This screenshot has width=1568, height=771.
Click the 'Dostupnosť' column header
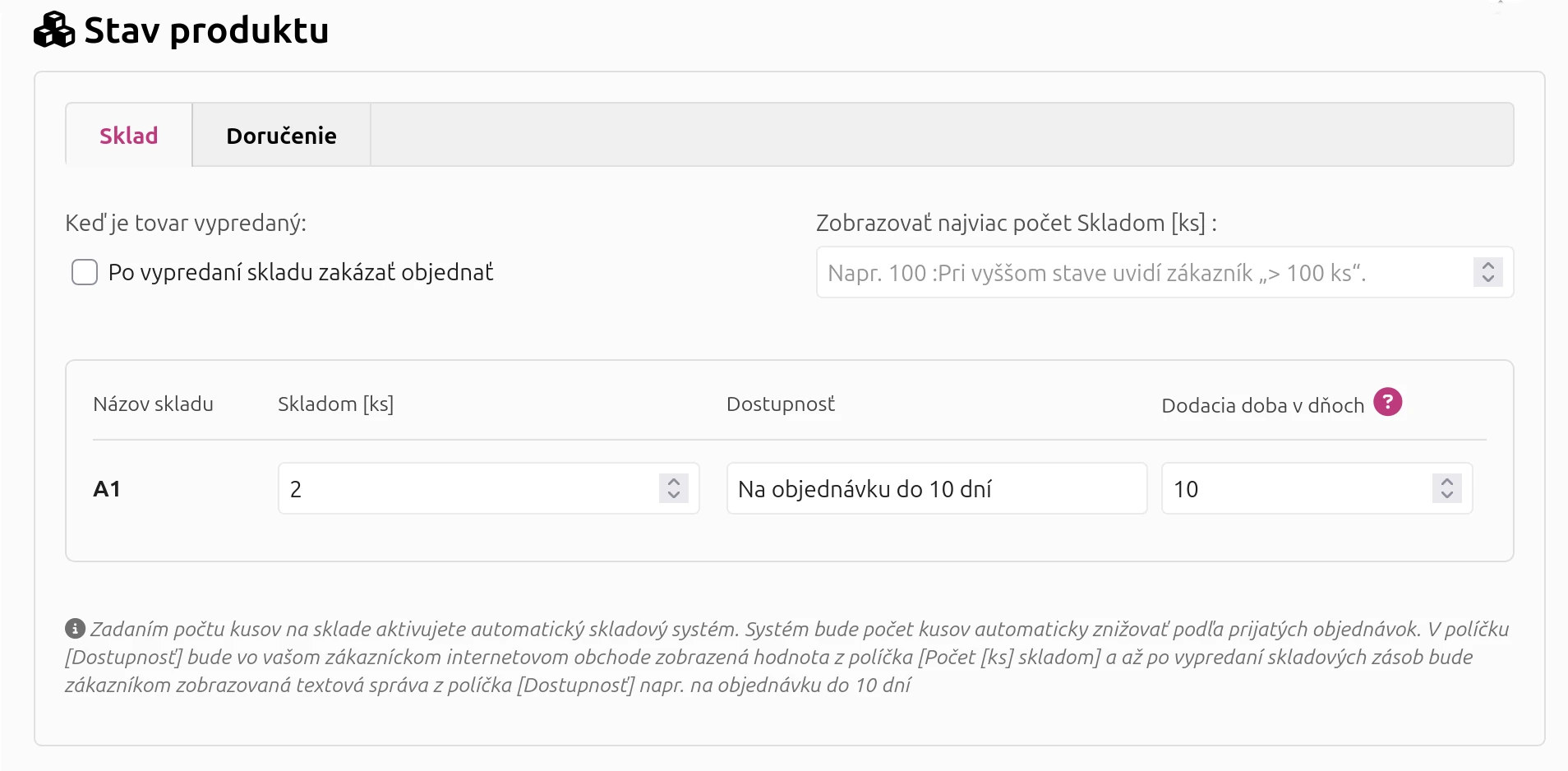coord(781,404)
